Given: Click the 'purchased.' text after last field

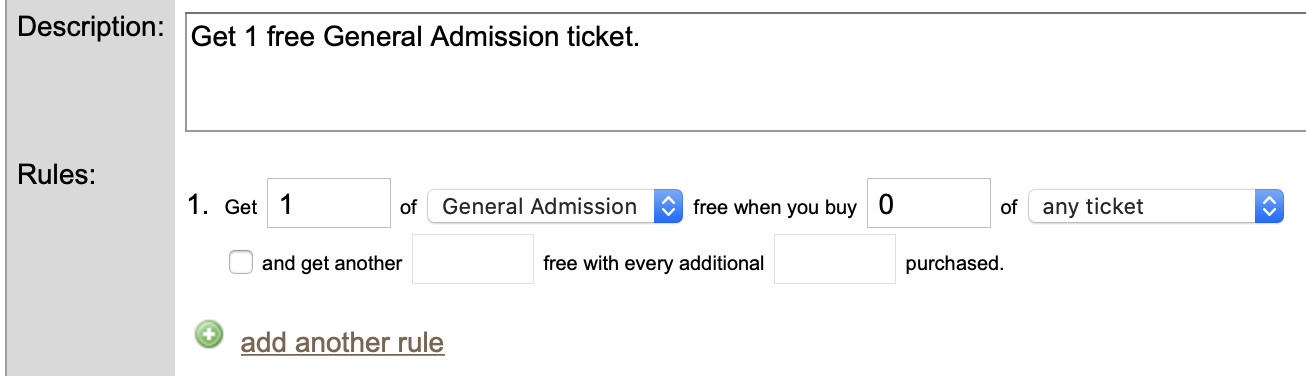Looking at the screenshot, I should pyautogui.click(x=954, y=264).
